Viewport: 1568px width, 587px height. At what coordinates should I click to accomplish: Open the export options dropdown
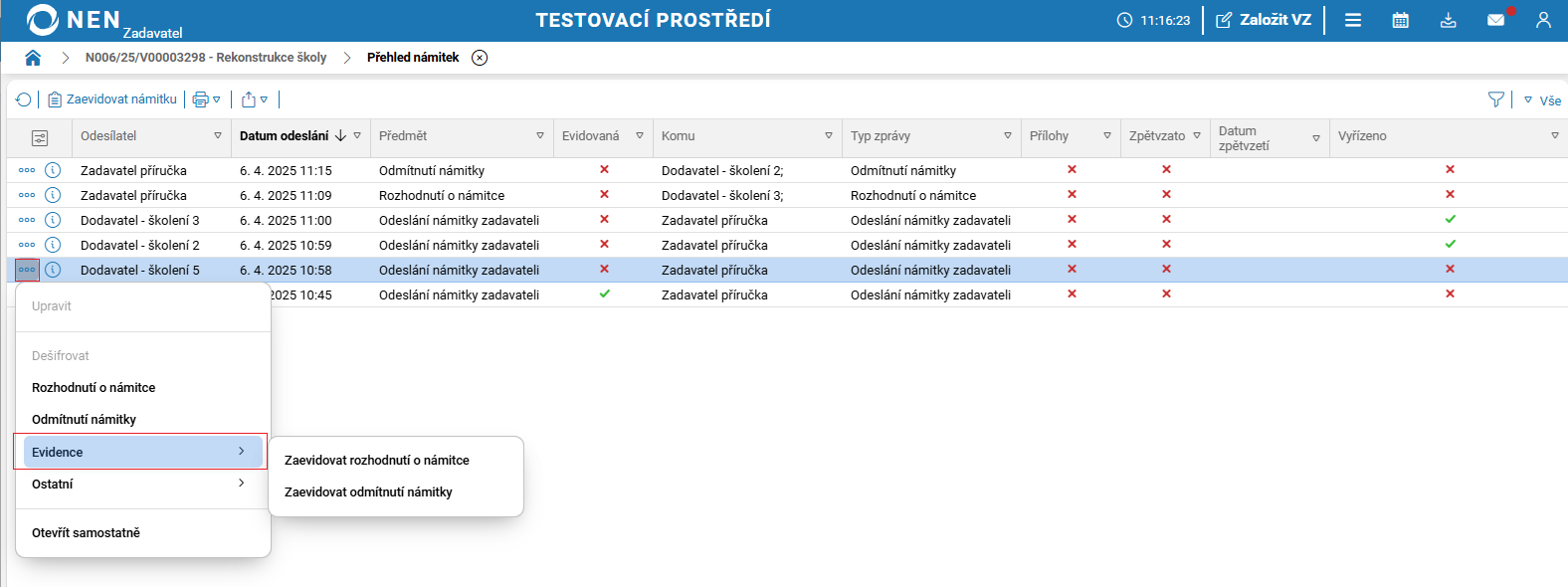[255, 99]
